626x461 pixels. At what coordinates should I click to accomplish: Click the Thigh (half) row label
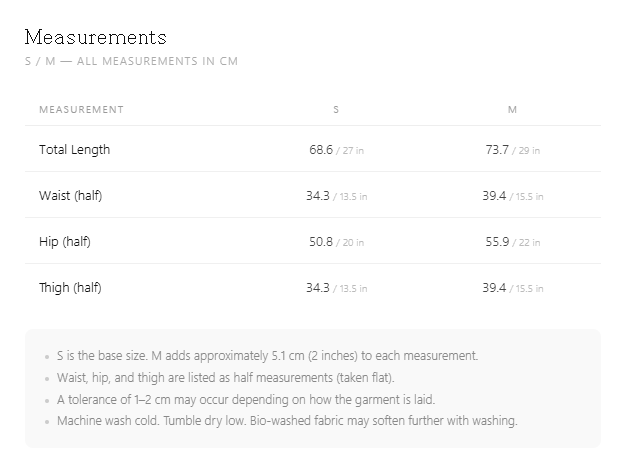70,287
